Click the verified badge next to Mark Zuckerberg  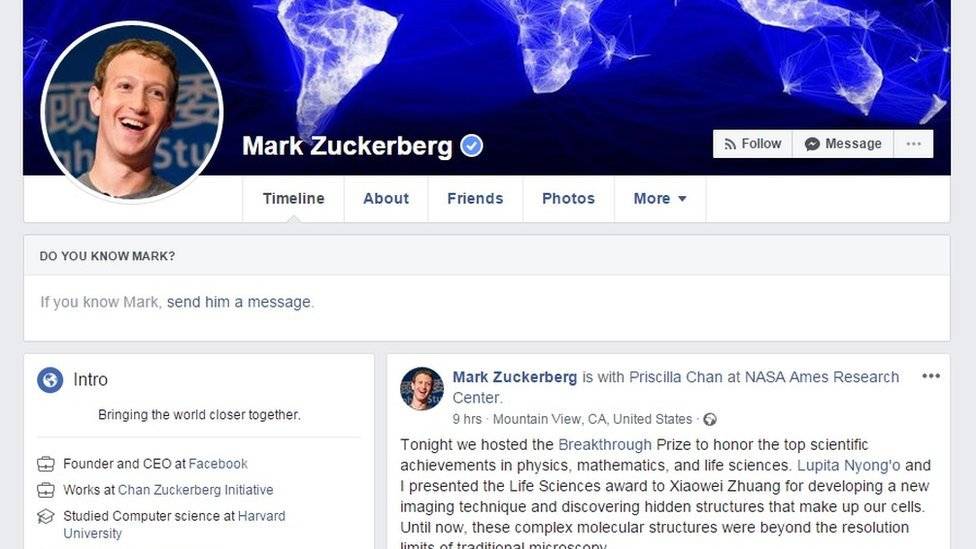pyautogui.click(x=471, y=146)
